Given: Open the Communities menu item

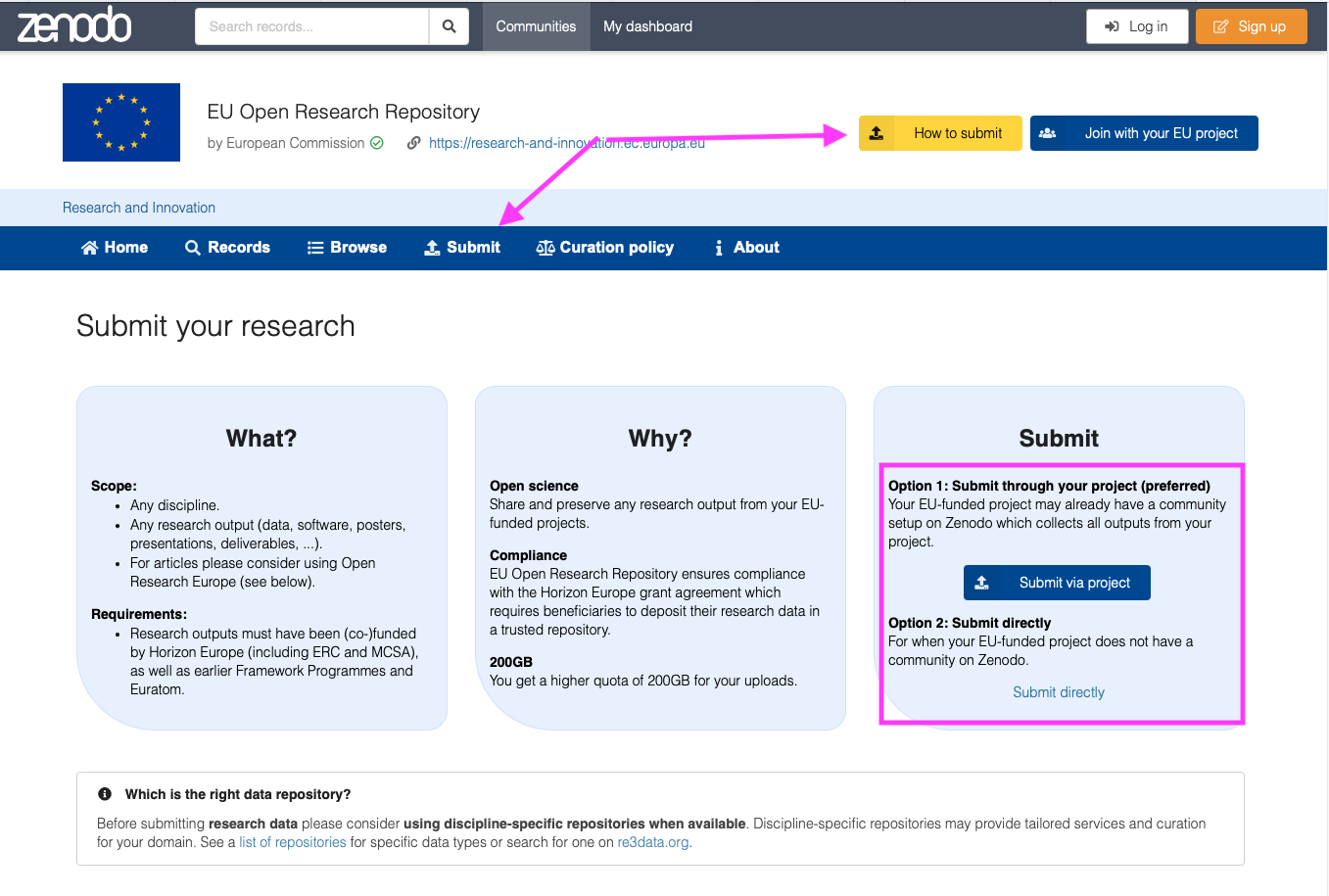Looking at the screenshot, I should [536, 26].
